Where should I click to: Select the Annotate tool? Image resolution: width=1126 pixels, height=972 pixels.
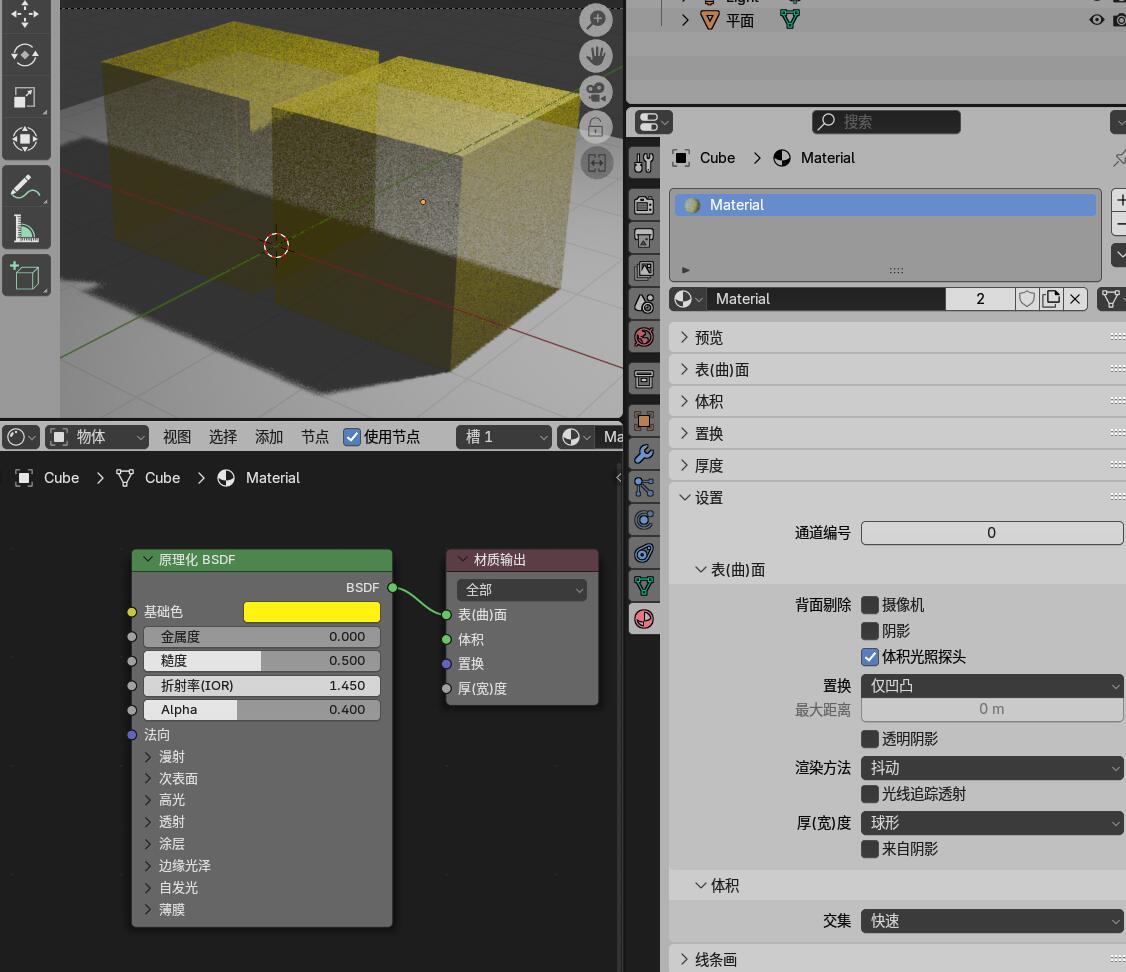(26, 186)
